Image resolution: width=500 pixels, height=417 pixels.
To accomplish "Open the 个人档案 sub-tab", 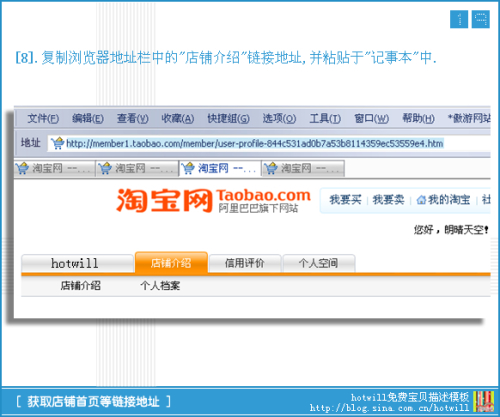I will pyautogui.click(x=160, y=286).
